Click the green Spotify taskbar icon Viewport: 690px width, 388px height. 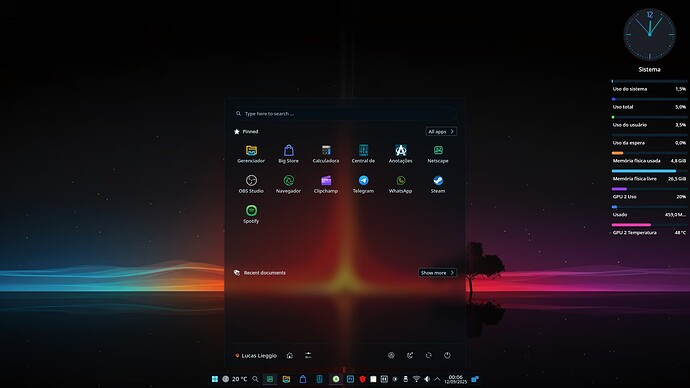[336, 379]
